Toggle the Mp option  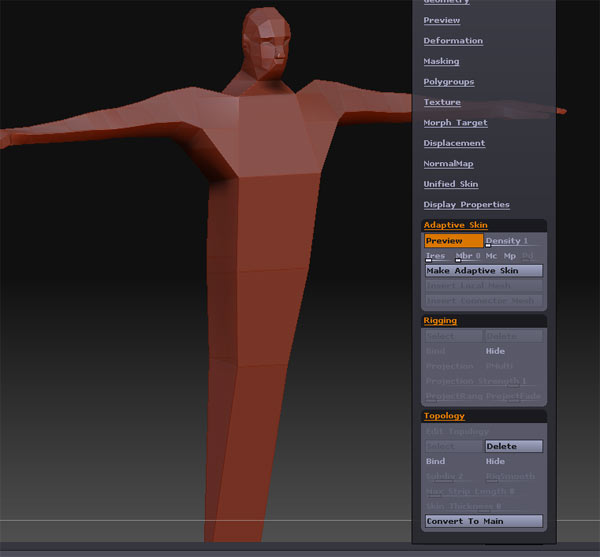point(510,256)
